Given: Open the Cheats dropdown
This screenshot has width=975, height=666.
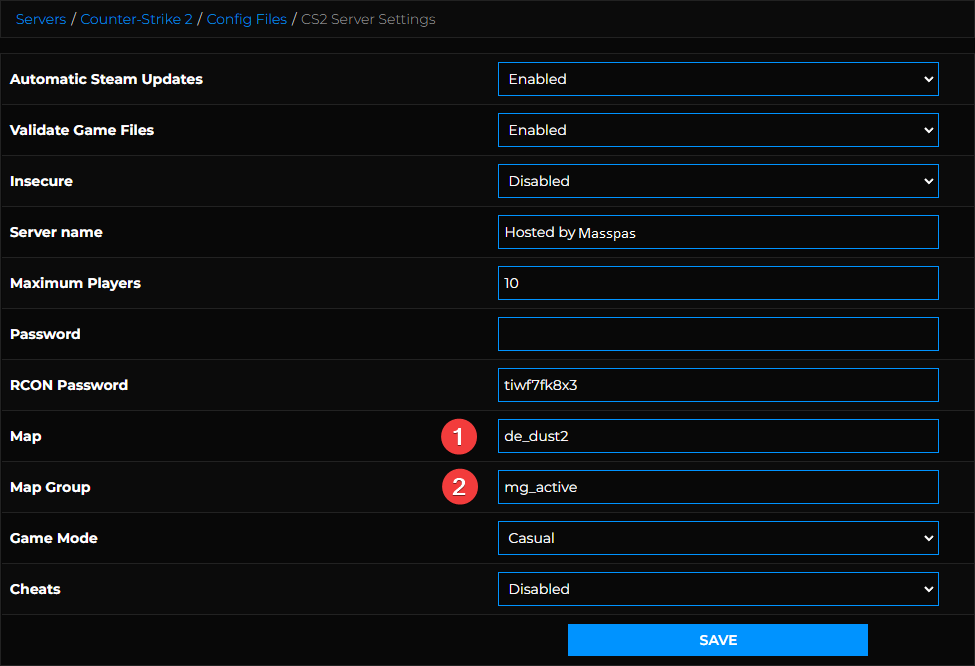Looking at the screenshot, I should [717, 589].
